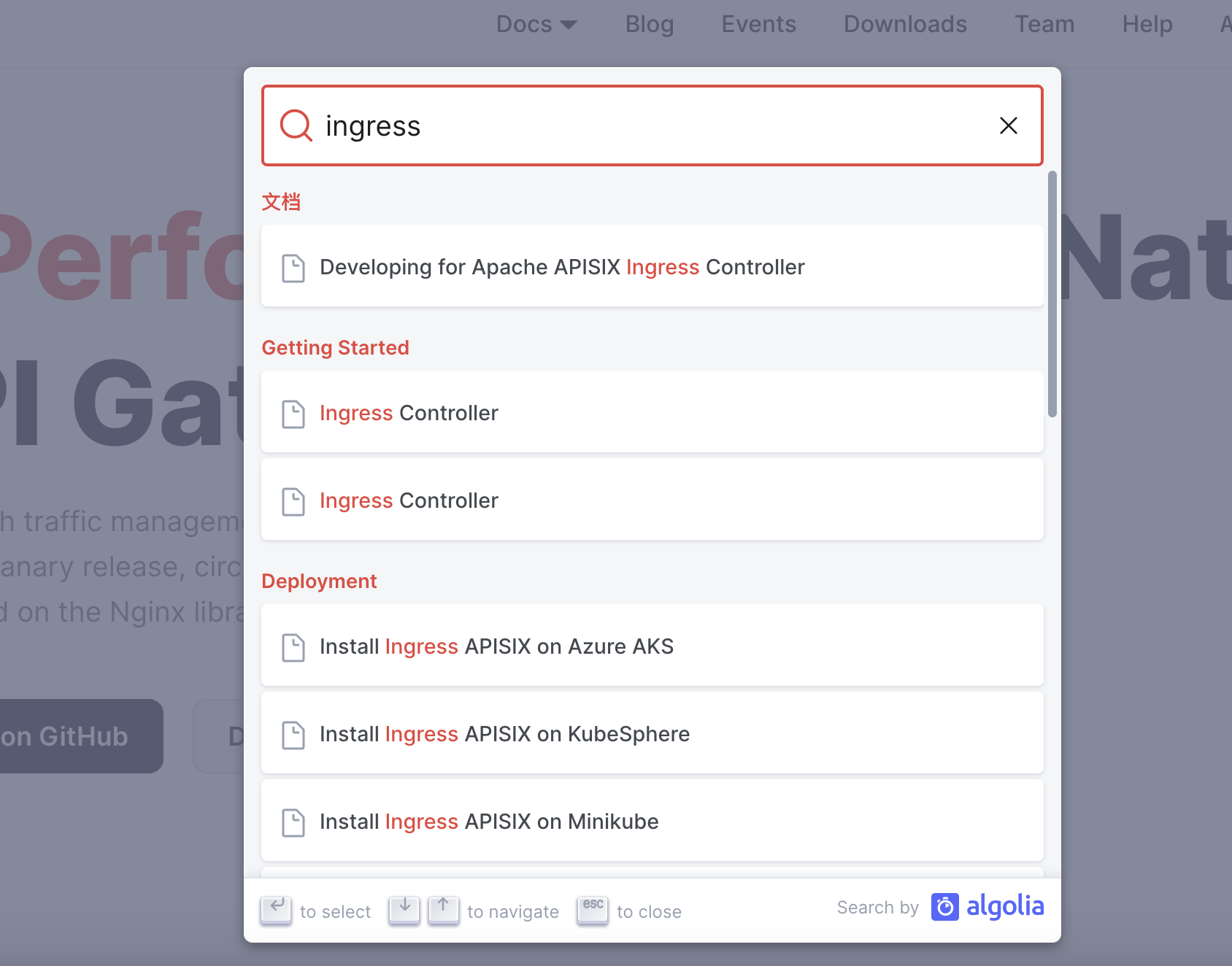Go to Blog in navigation bar

[x=650, y=24]
